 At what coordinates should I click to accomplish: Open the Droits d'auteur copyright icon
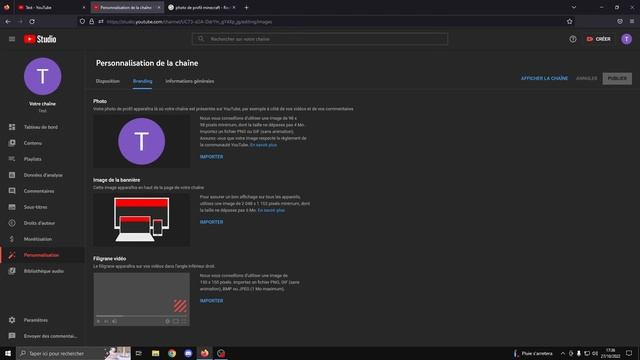(12, 223)
